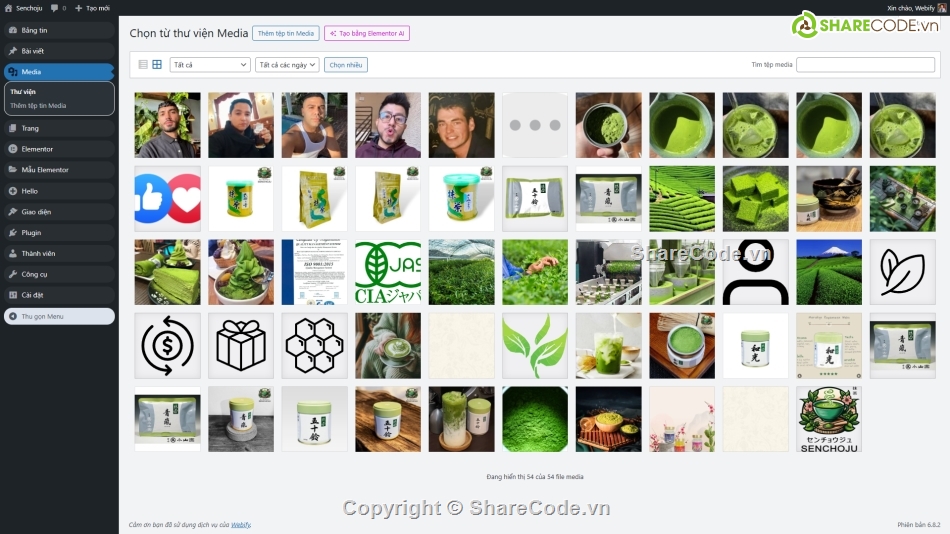Select the man with glasses selfie thumbnail
The height and width of the screenshot is (534, 950).
coord(388,125)
